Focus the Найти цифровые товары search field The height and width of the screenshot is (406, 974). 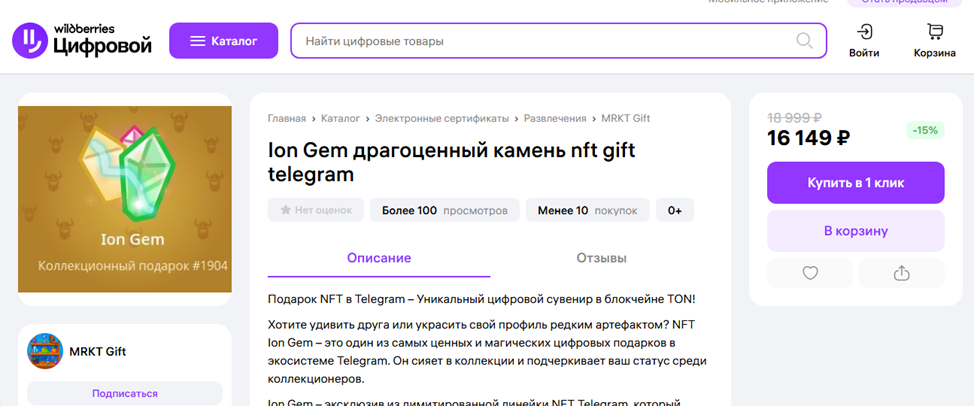[558, 41]
